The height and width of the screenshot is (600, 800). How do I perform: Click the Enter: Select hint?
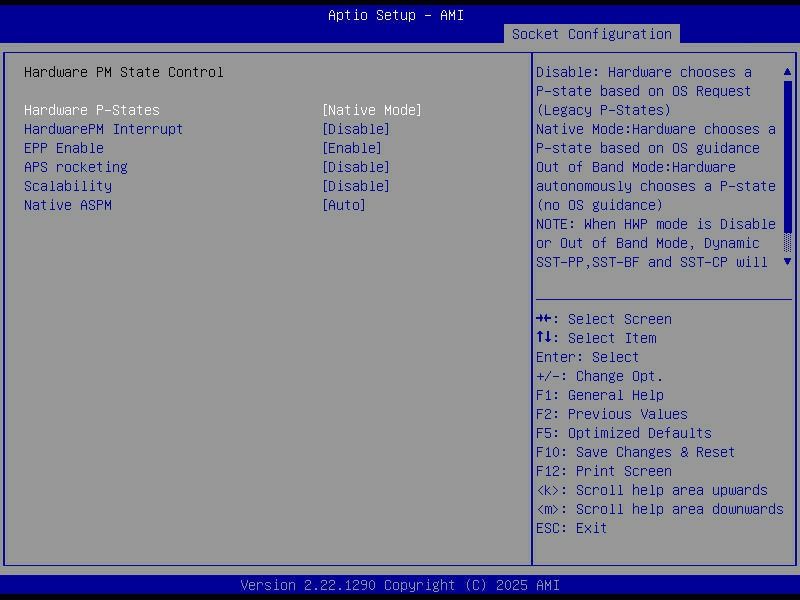coord(587,357)
